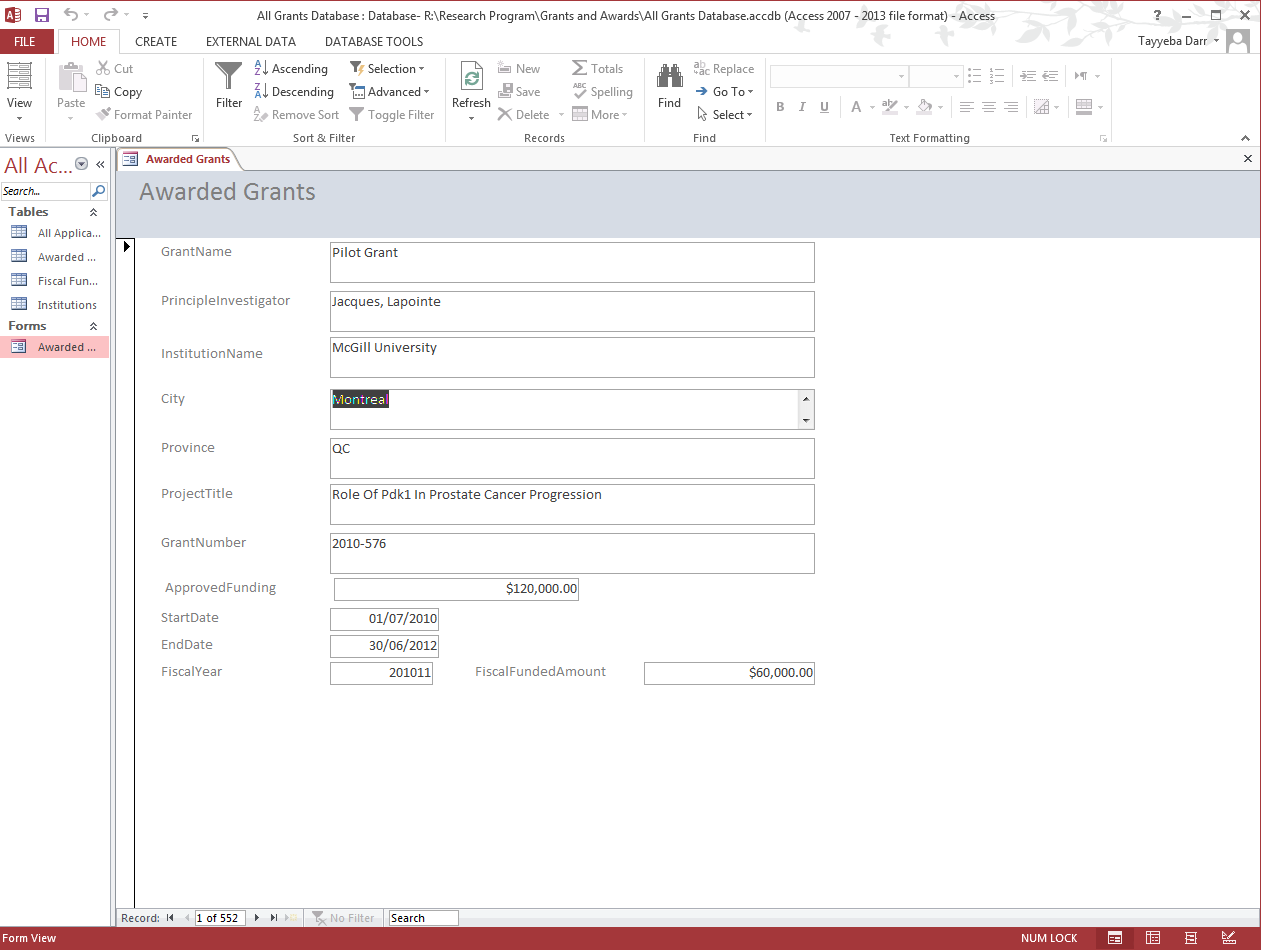Image resolution: width=1261 pixels, height=950 pixels.
Task: Click the City field scroll down arrow
Action: click(807, 421)
